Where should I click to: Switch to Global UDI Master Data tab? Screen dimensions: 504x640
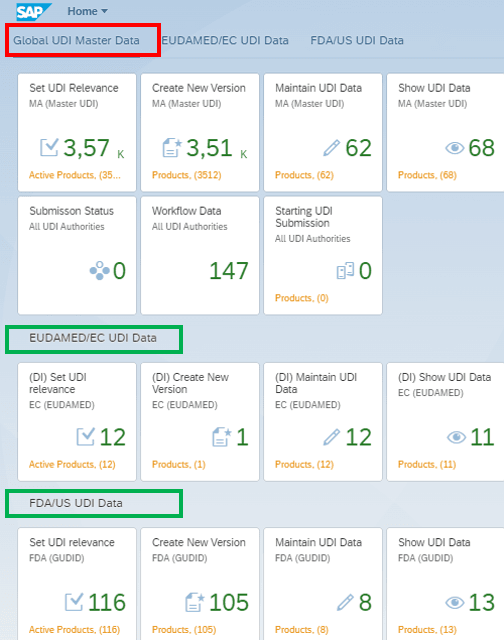(76, 40)
